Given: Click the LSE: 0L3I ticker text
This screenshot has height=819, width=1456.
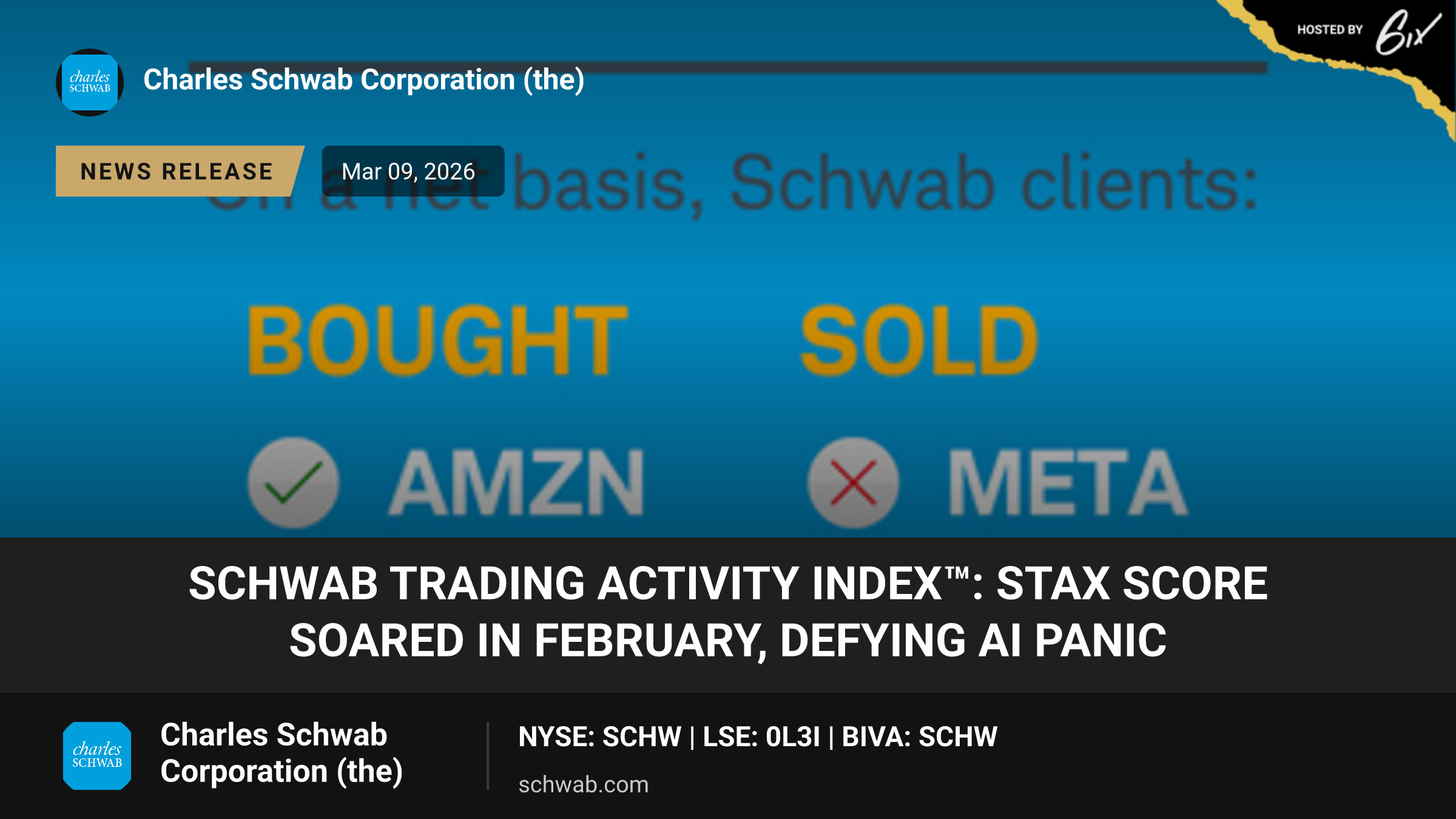Looking at the screenshot, I should tap(761, 736).
